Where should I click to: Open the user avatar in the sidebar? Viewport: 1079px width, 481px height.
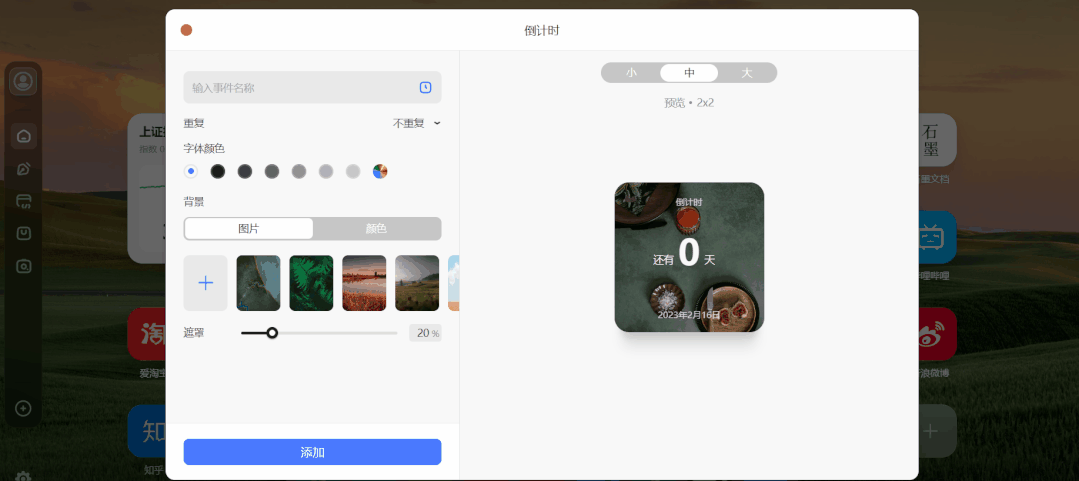[23, 81]
